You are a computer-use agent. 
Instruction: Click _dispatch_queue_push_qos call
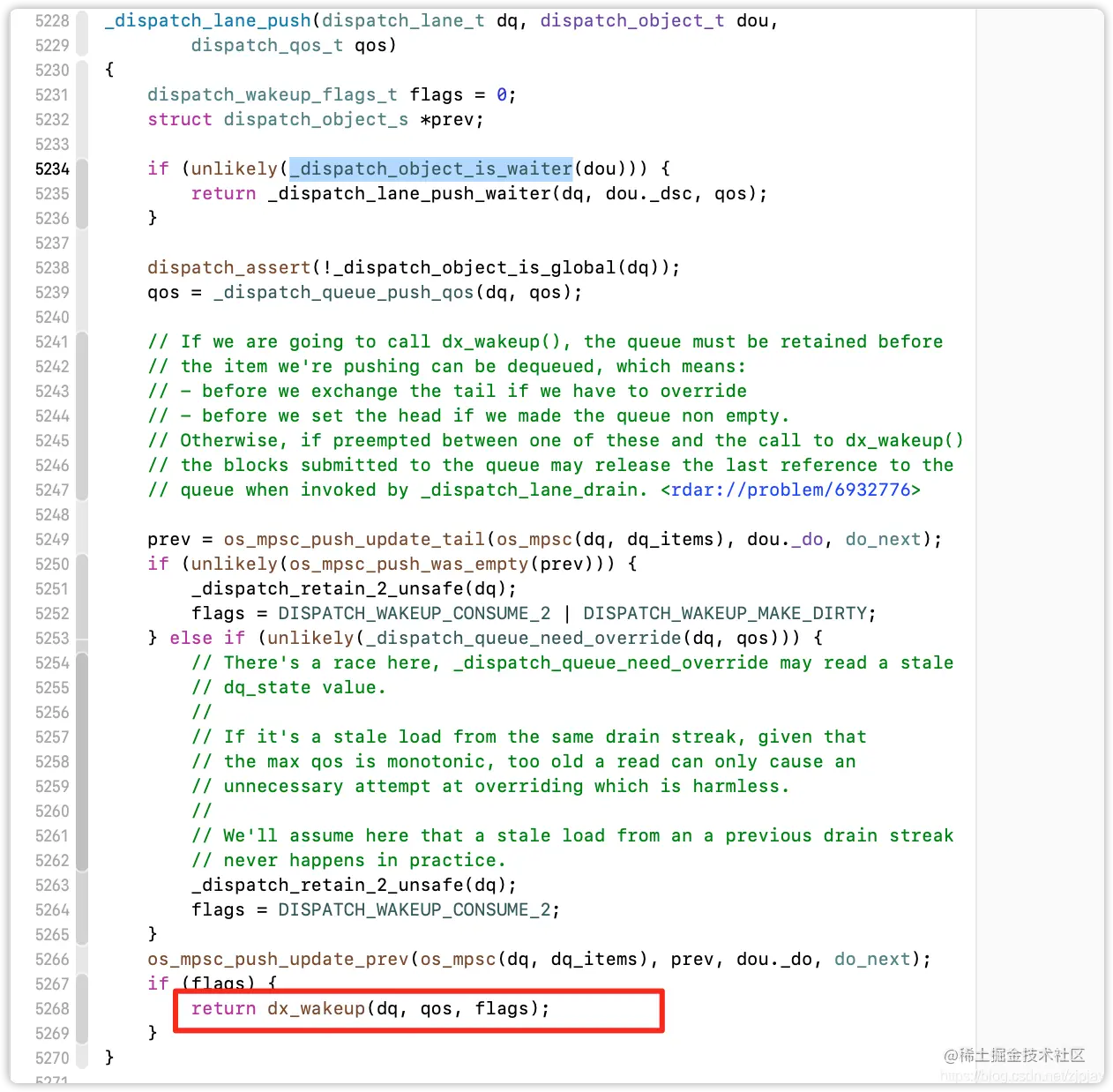344,292
